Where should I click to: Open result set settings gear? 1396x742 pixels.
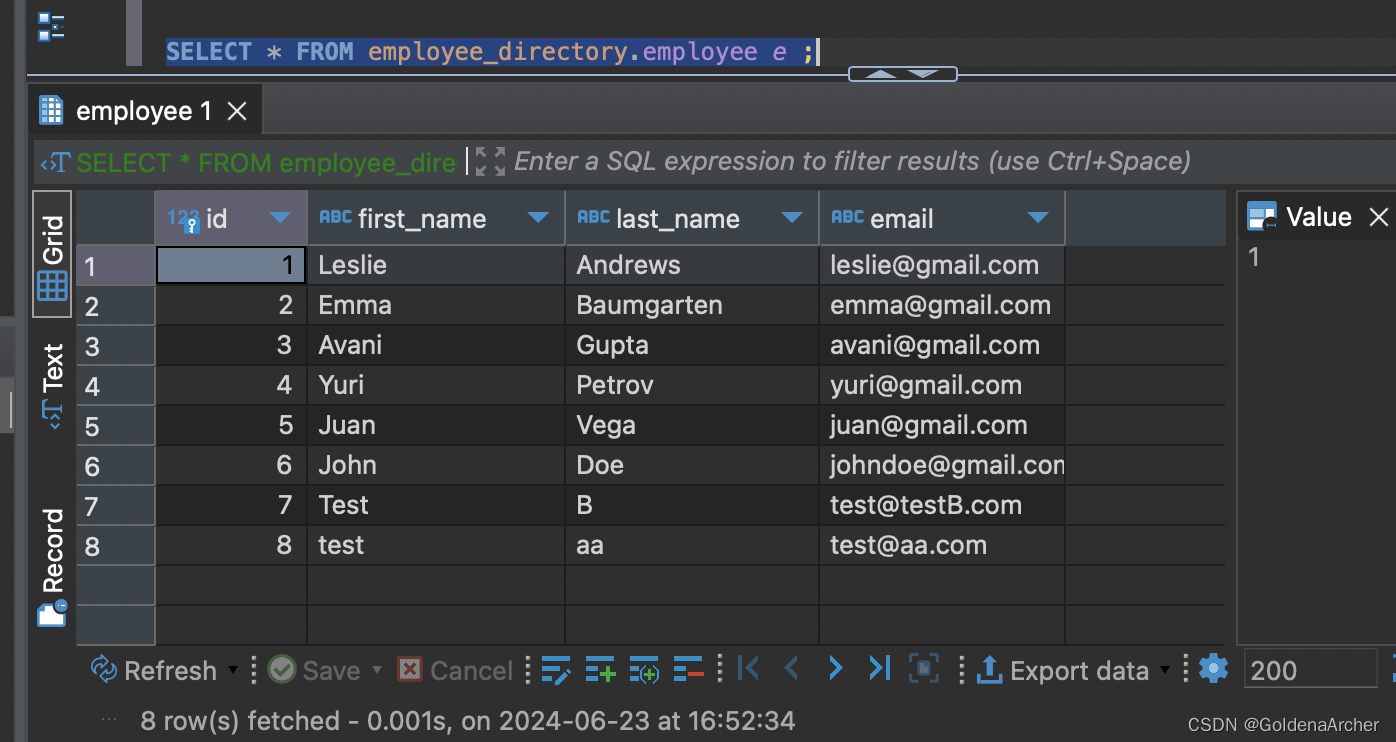(x=1213, y=668)
